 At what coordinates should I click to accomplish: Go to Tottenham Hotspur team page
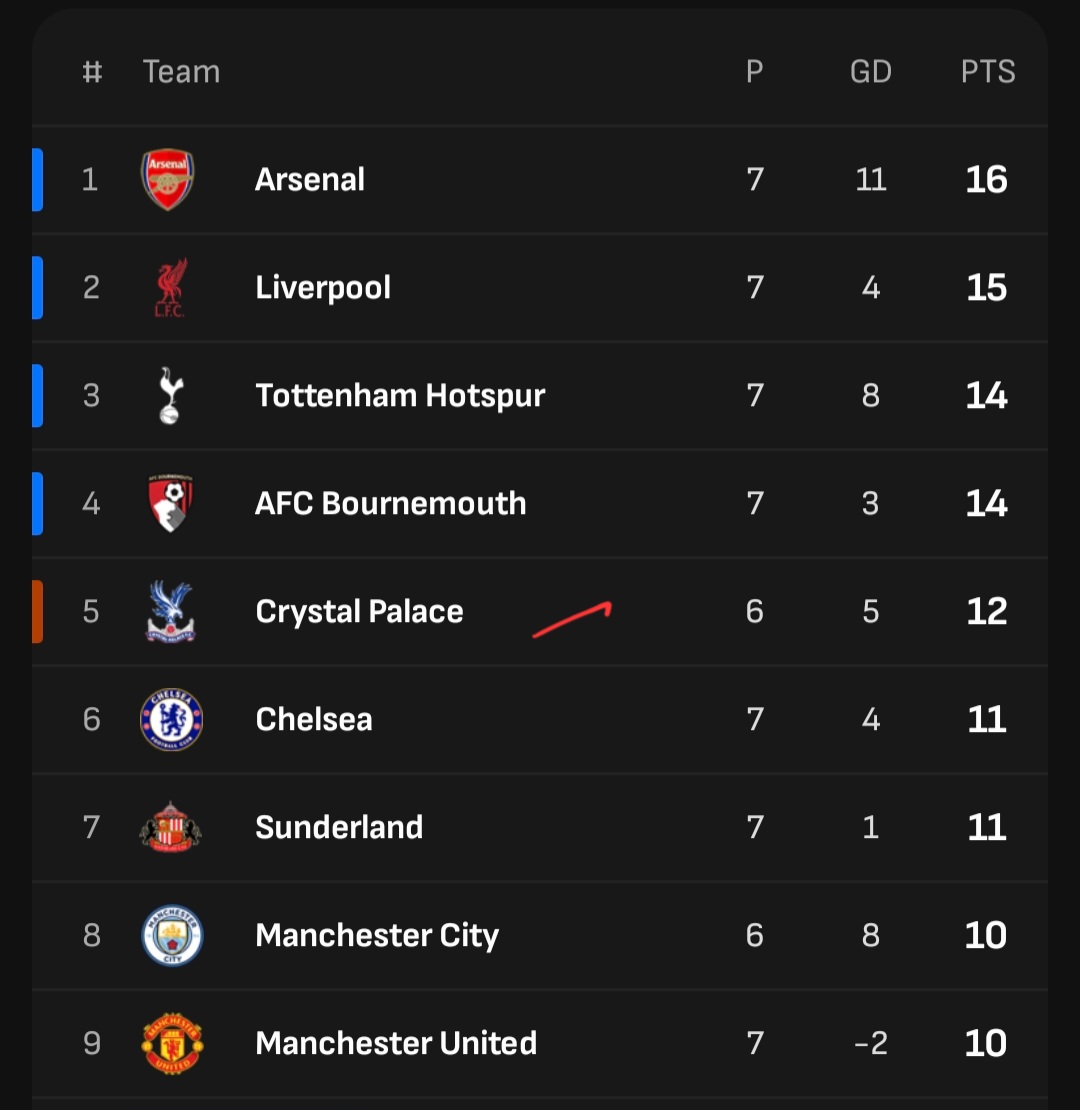pyautogui.click(x=400, y=395)
